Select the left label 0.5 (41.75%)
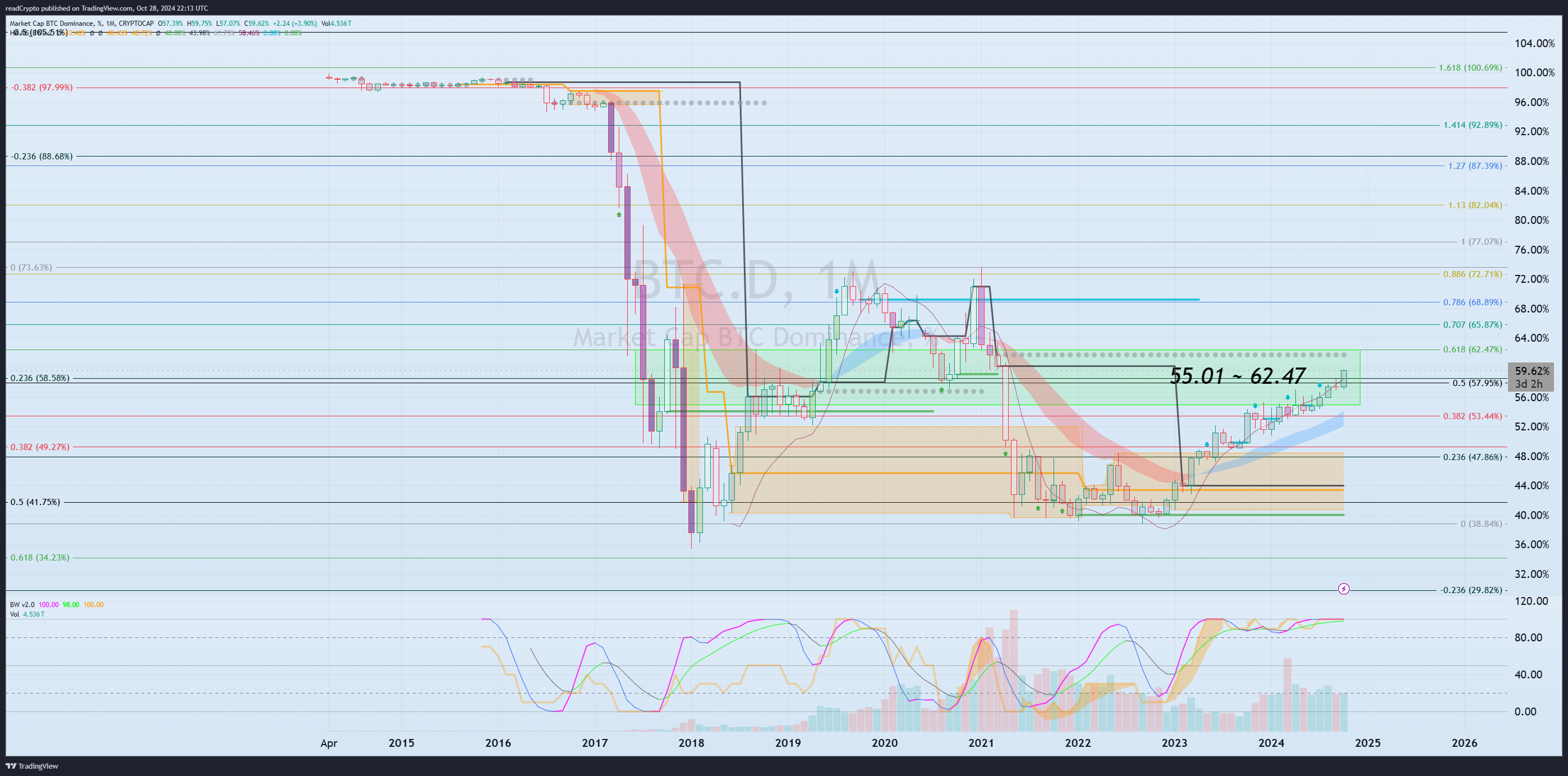The height and width of the screenshot is (776, 1568). pyautogui.click(x=35, y=502)
